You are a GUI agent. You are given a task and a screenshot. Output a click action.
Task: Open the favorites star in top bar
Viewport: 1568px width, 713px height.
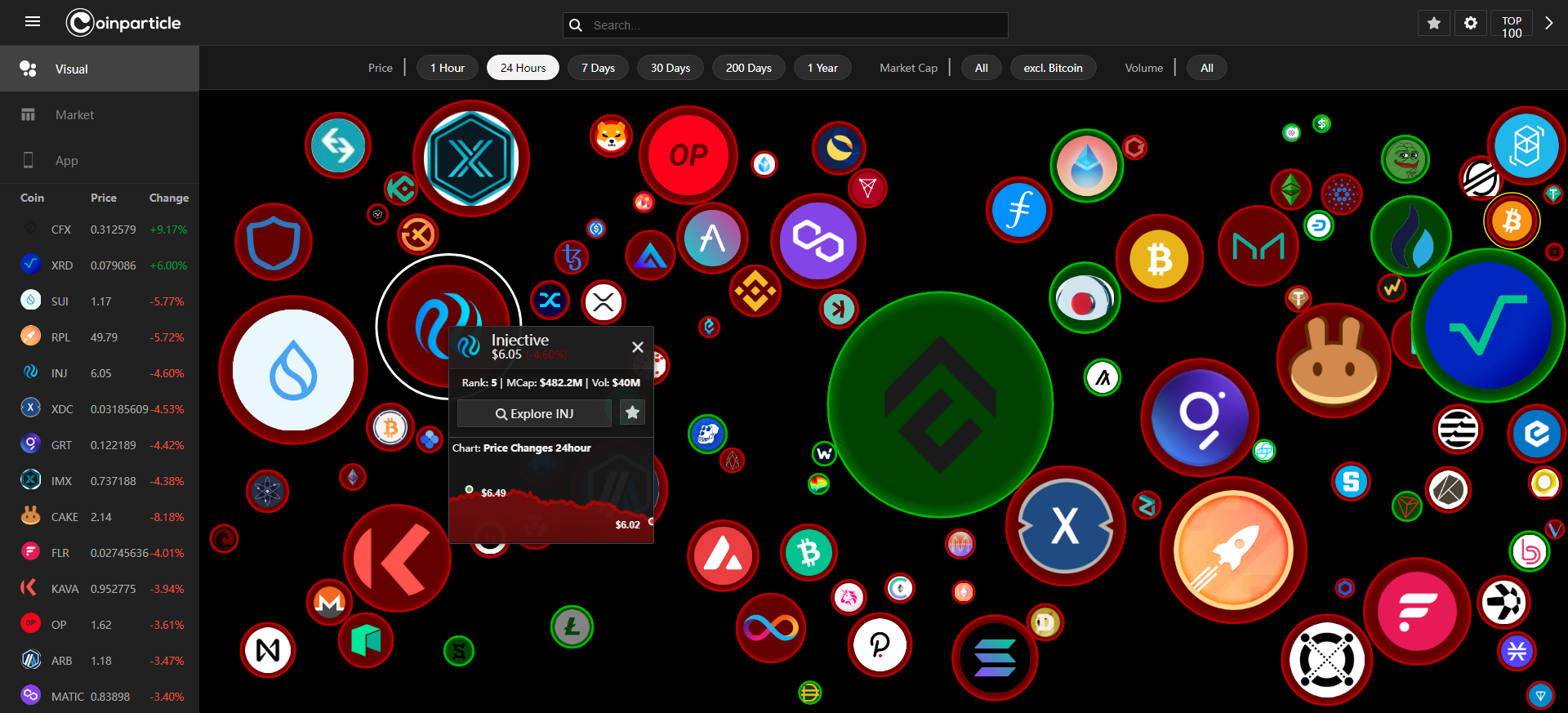tap(1433, 24)
